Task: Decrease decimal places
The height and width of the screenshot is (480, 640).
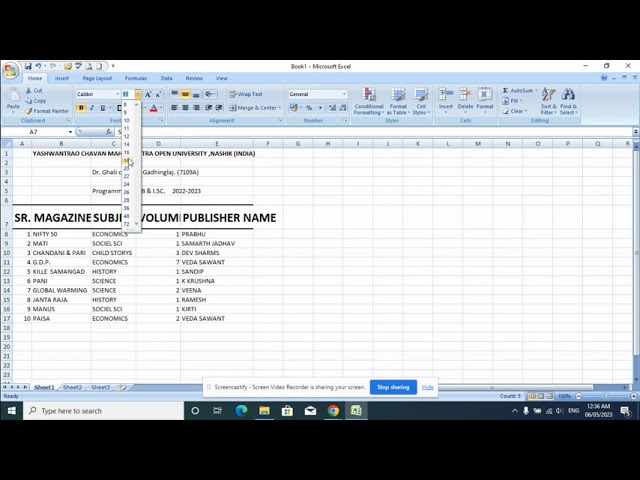Action: point(343,108)
